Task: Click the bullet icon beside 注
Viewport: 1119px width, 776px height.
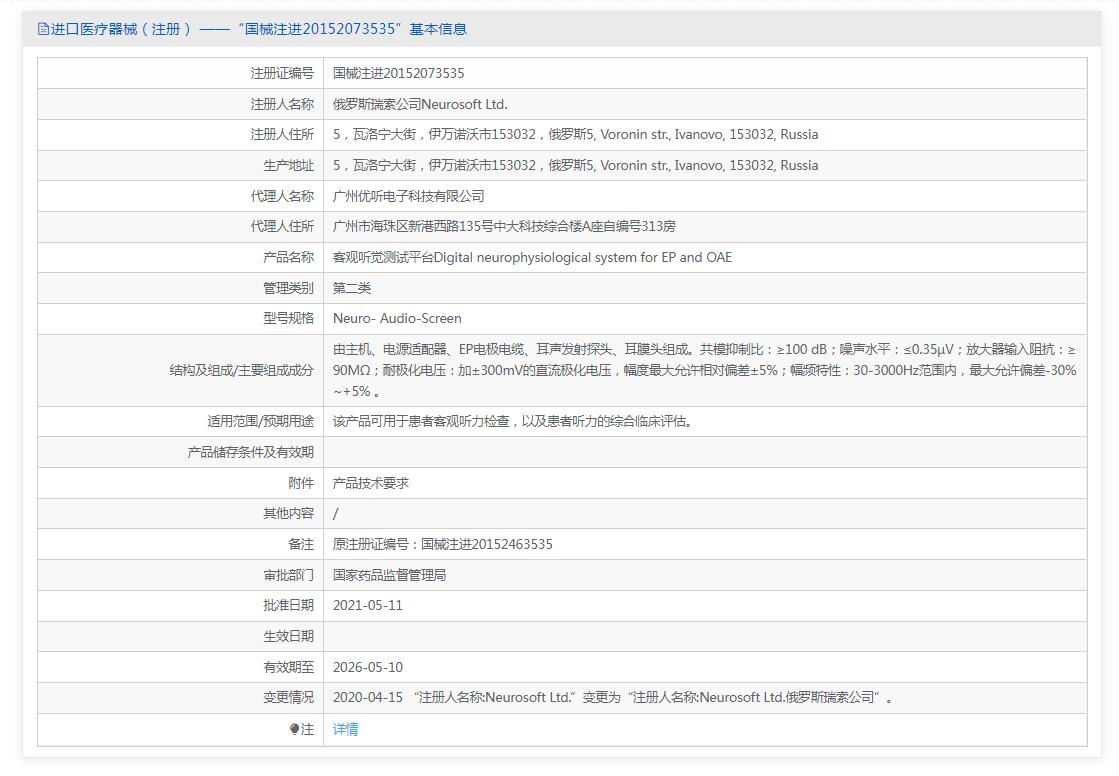Action: (x=294, y=729)
